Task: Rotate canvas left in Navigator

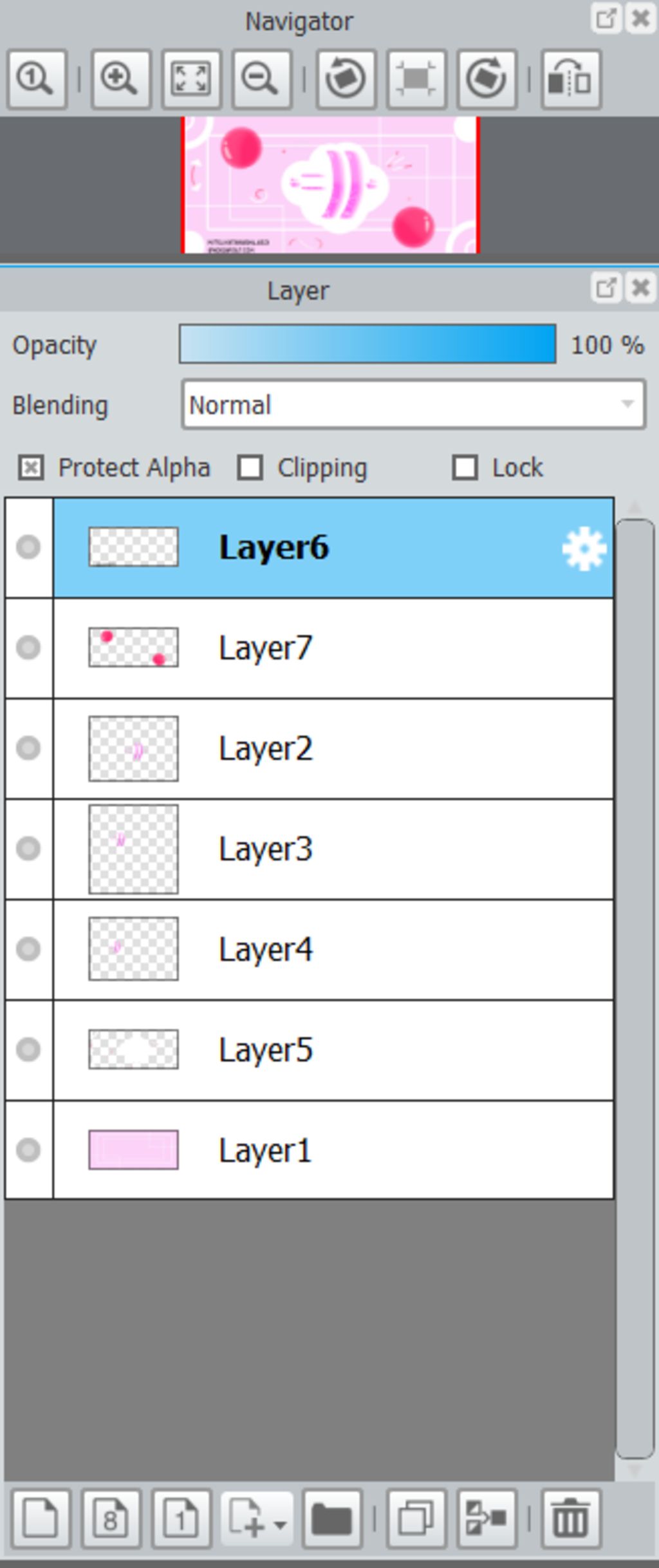Action: click(x=346, y=79)
